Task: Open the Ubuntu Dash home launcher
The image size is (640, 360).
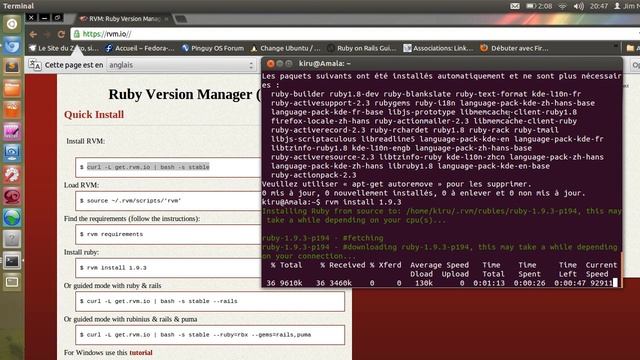Action: pos(12,24)
